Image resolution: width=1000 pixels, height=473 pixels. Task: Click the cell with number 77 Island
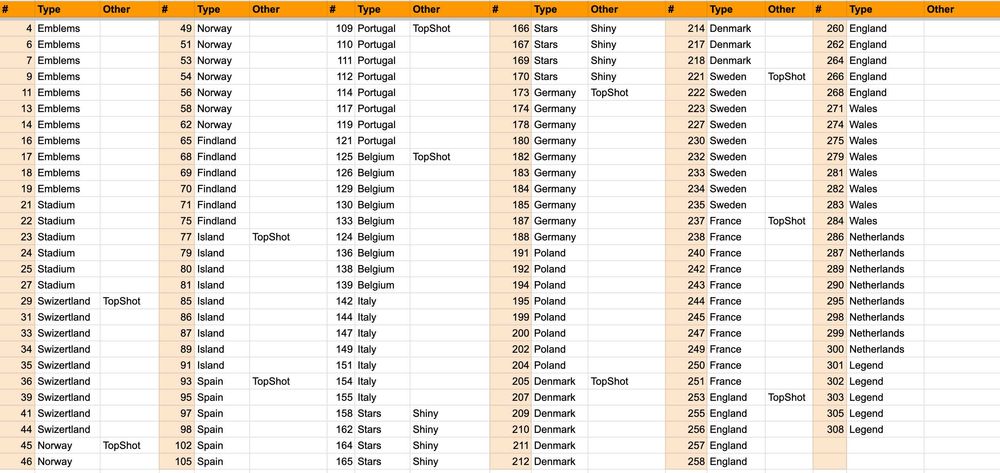[177, 237]
